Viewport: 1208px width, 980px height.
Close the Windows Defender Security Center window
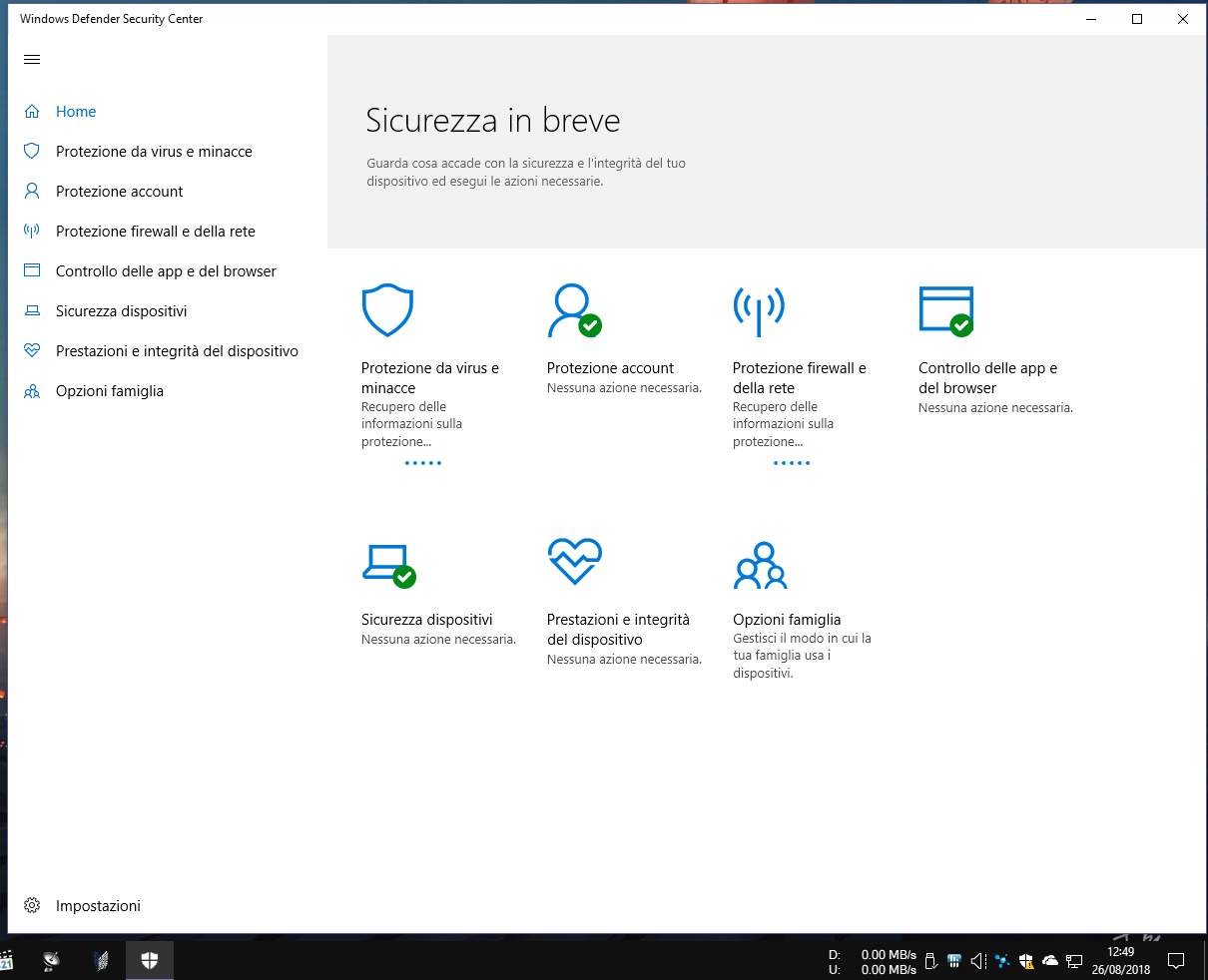(x=1183, y=19)
